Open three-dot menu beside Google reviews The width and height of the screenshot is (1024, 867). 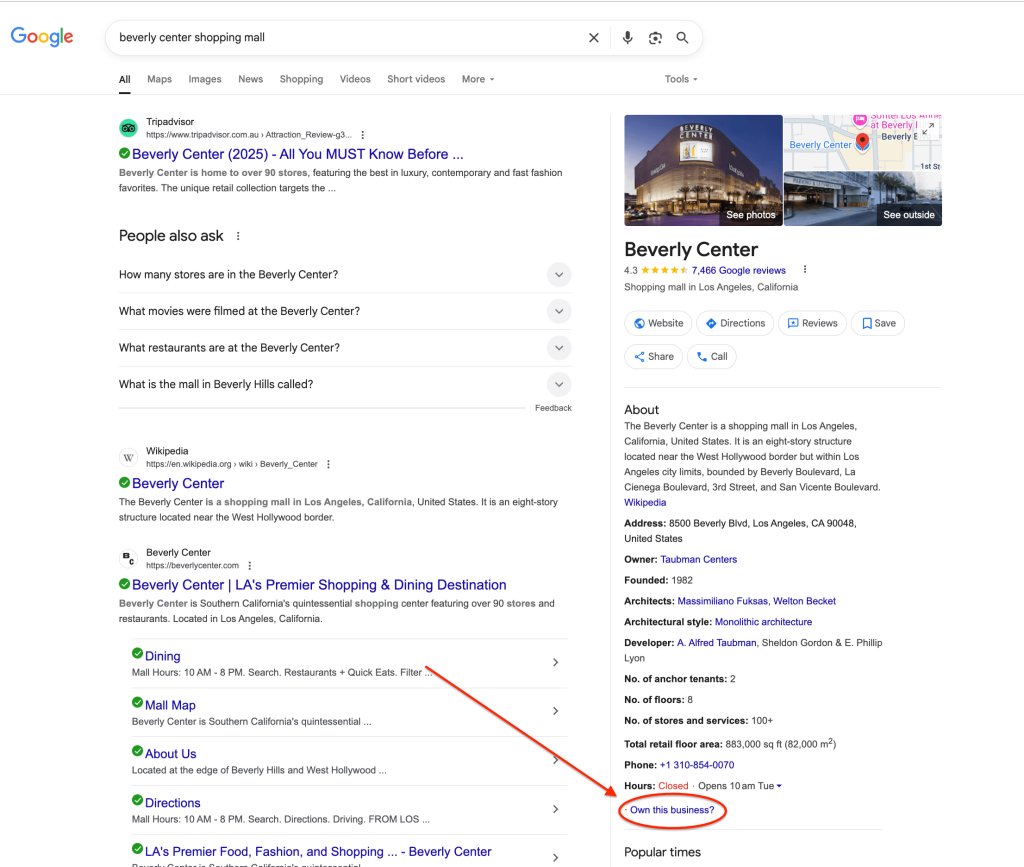[805, 270]
